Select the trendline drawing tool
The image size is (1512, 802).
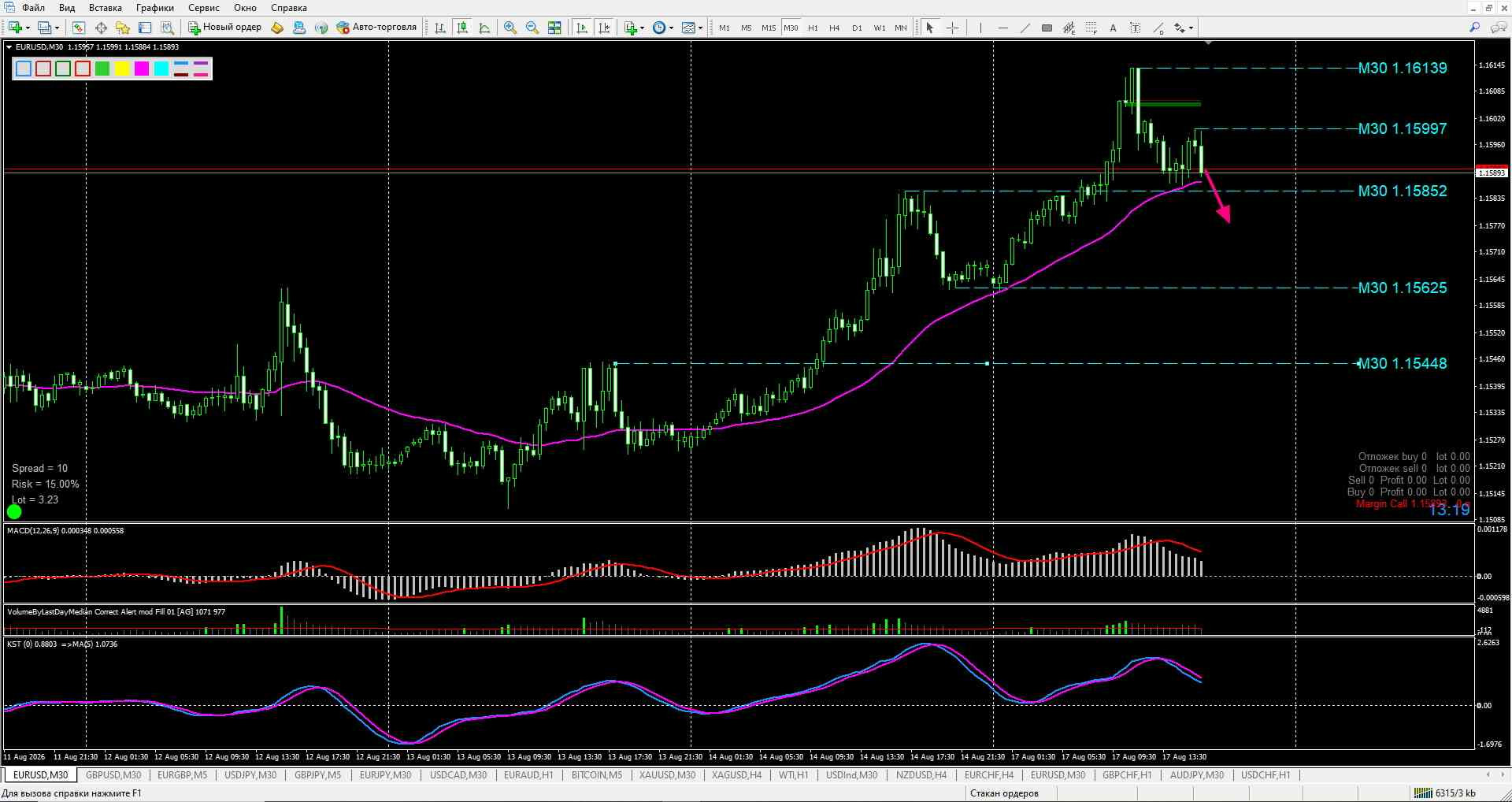[x=1025, y=28]
